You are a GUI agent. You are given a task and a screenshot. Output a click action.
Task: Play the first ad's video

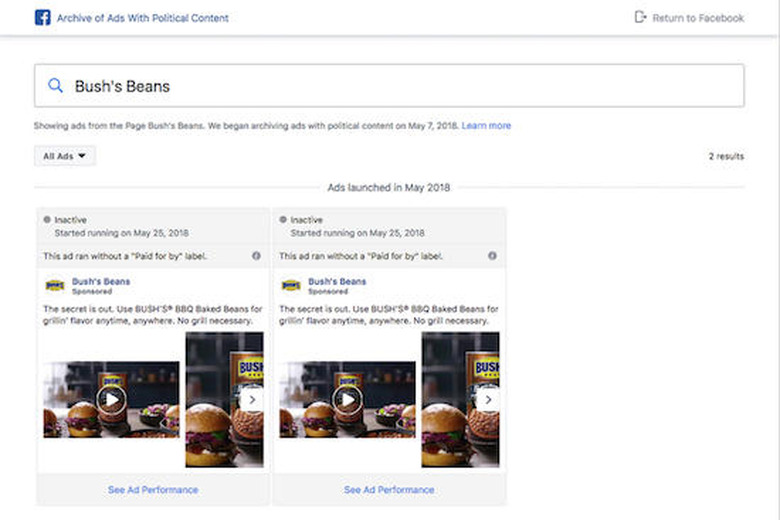tap(111, 400)
